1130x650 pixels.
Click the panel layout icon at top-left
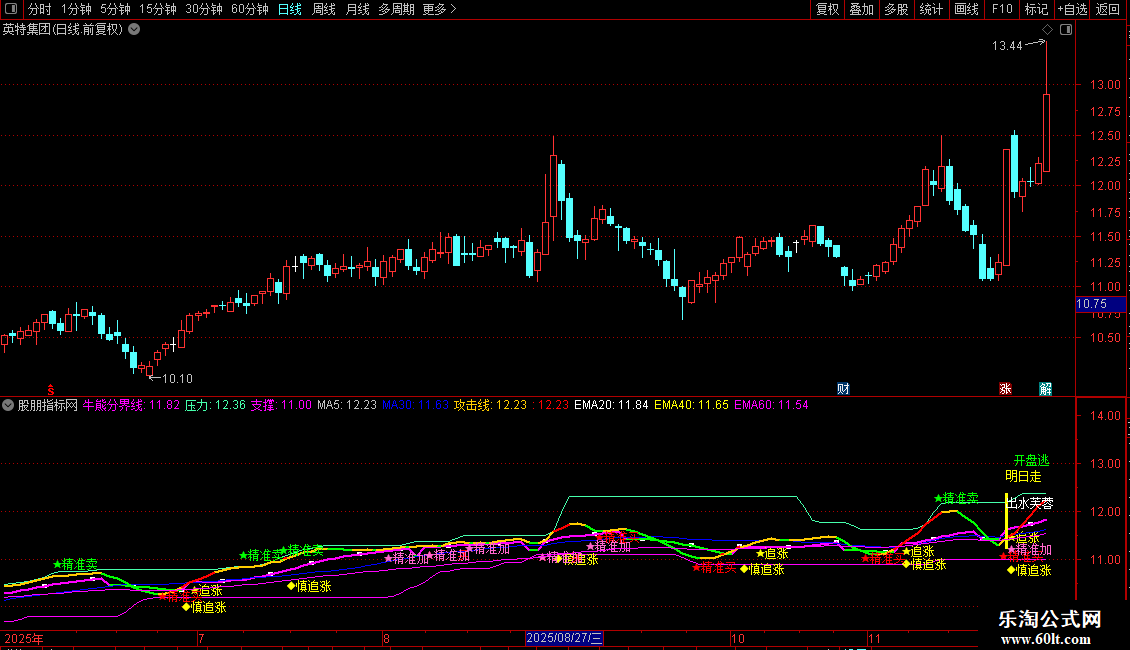11,9
